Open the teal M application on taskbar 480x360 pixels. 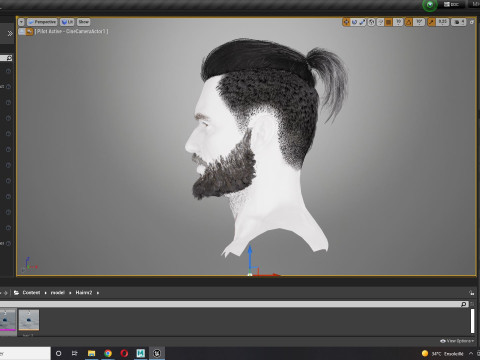coord(141,353)
